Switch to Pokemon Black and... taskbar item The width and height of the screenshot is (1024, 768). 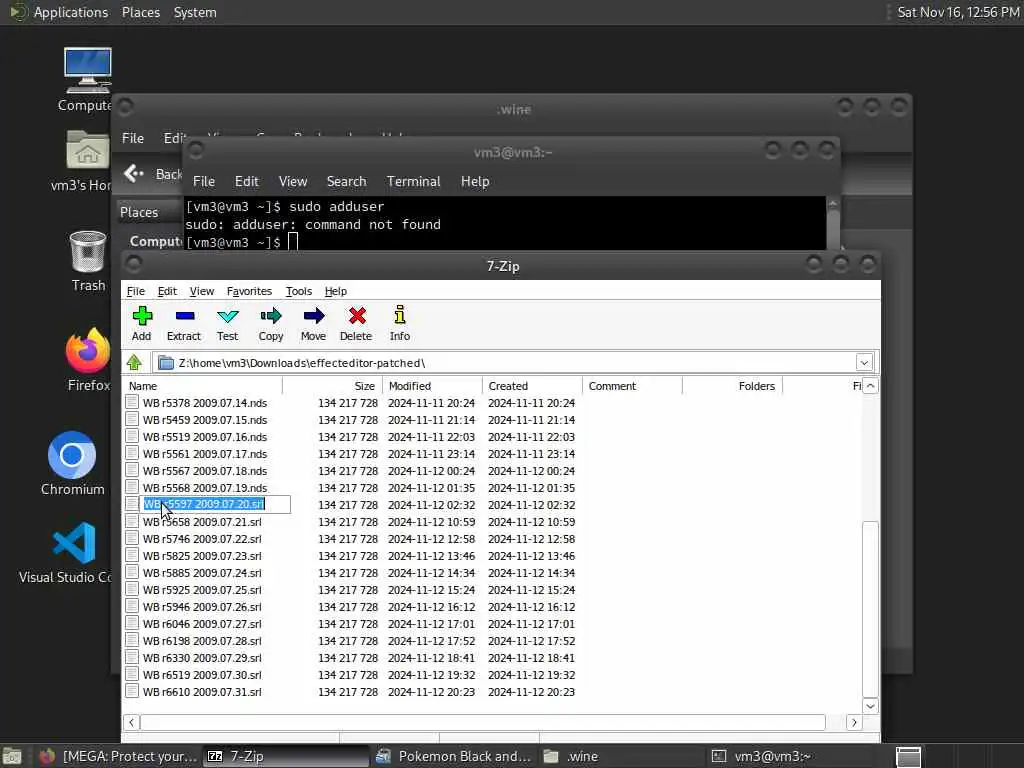pyautogui.click(x=455, y=756)
